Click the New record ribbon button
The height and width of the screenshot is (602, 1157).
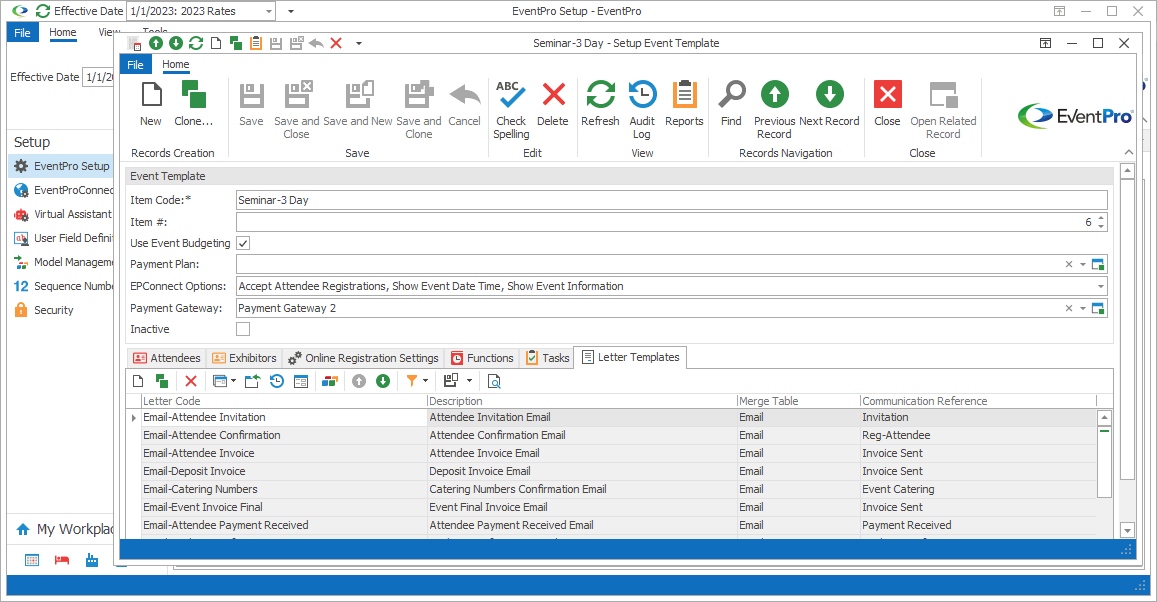click(x=151, y=104)
